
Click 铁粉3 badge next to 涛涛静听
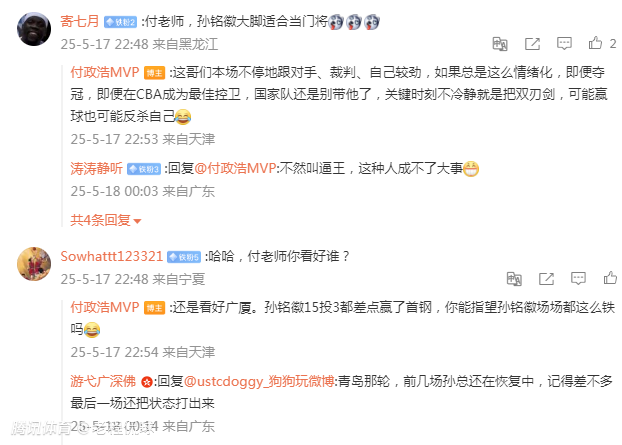(x=144, y=169)
